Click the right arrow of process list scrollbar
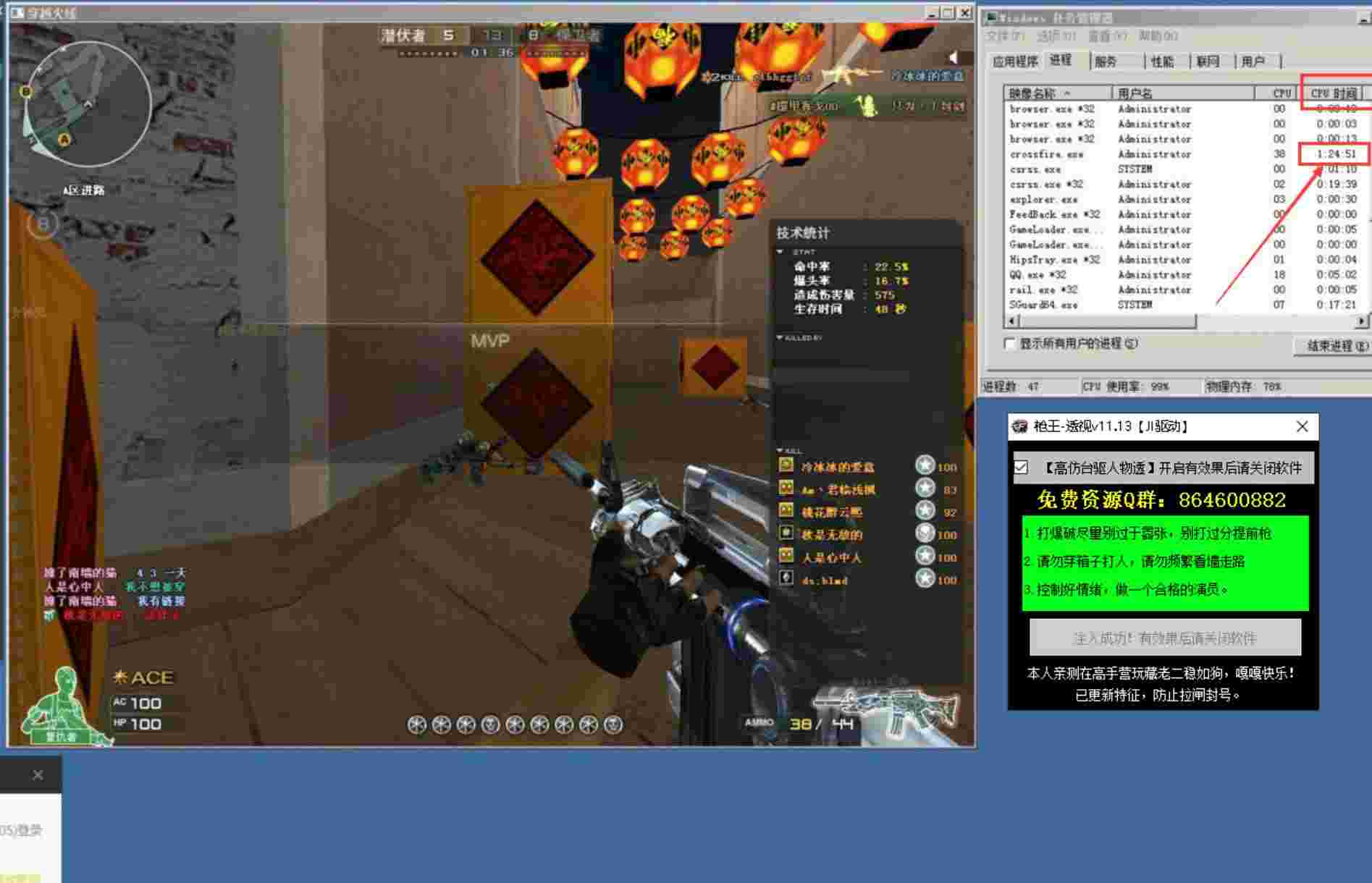The width and height of the screenshot is (1372, 883). (1362, 321)
